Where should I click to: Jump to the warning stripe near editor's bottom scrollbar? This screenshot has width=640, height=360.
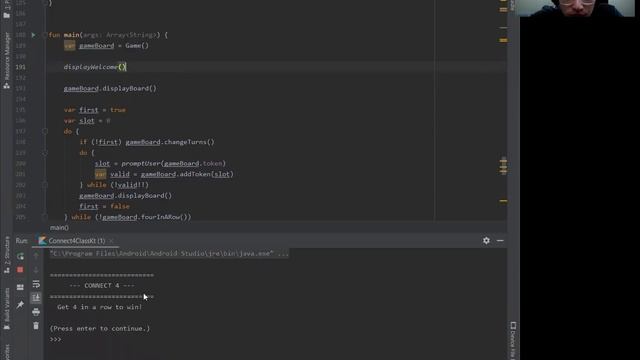tap(503, 201)
